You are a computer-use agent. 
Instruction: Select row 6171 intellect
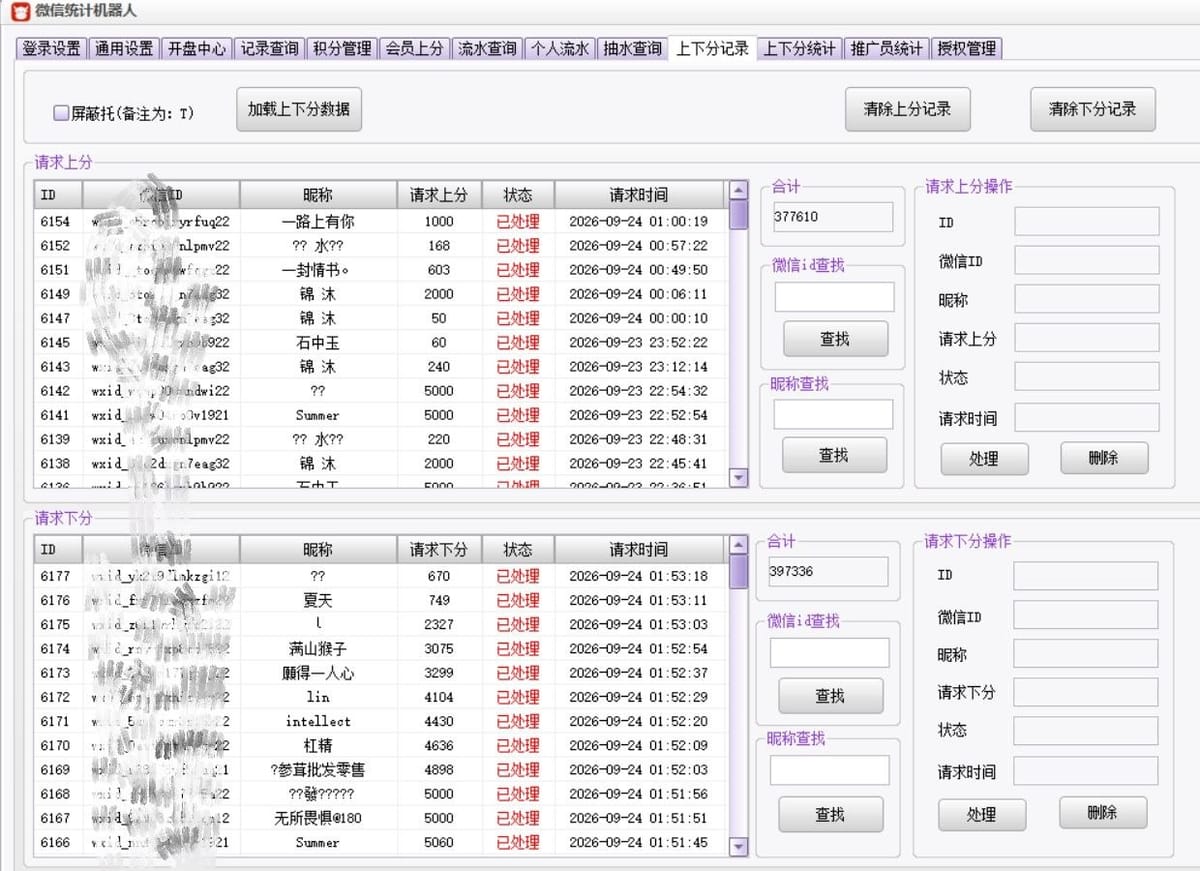coord(380,721)
